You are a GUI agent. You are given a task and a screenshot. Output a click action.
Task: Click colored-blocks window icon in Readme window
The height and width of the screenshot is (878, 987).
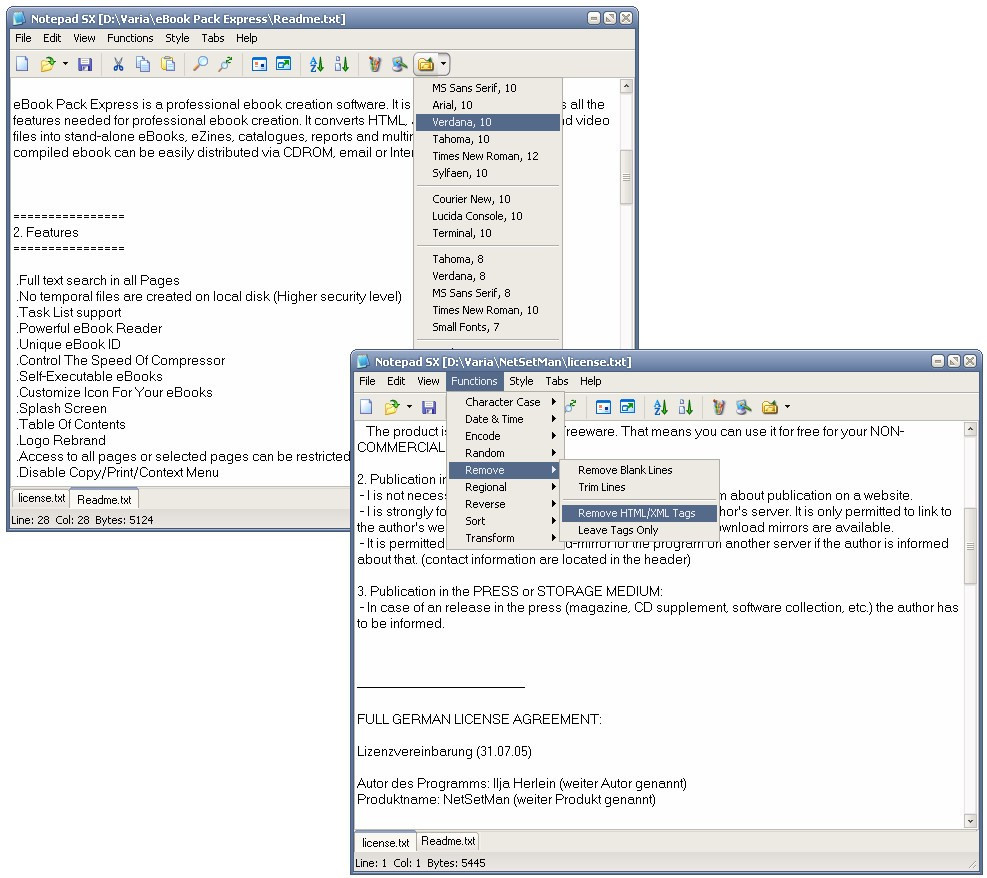click(259, 64)
